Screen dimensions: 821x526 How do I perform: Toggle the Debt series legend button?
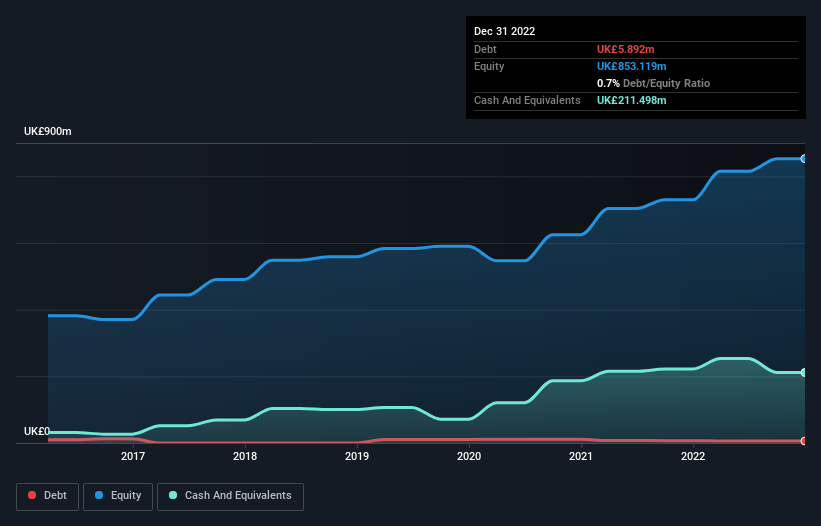48,496
